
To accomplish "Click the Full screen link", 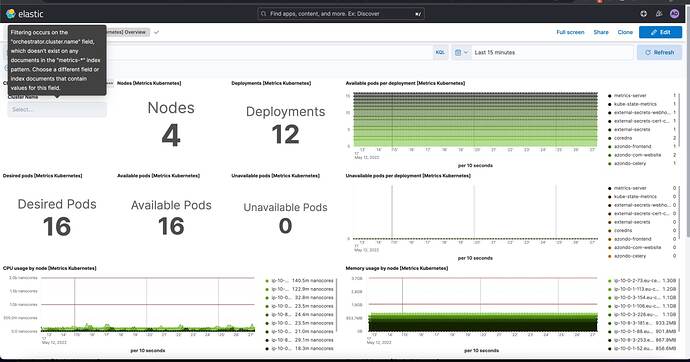I will [x=570, y=32].
